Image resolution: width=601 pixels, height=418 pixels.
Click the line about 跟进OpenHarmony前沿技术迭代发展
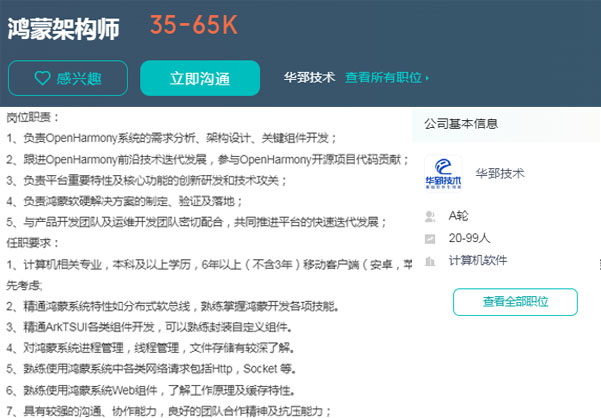pos(207,159)
